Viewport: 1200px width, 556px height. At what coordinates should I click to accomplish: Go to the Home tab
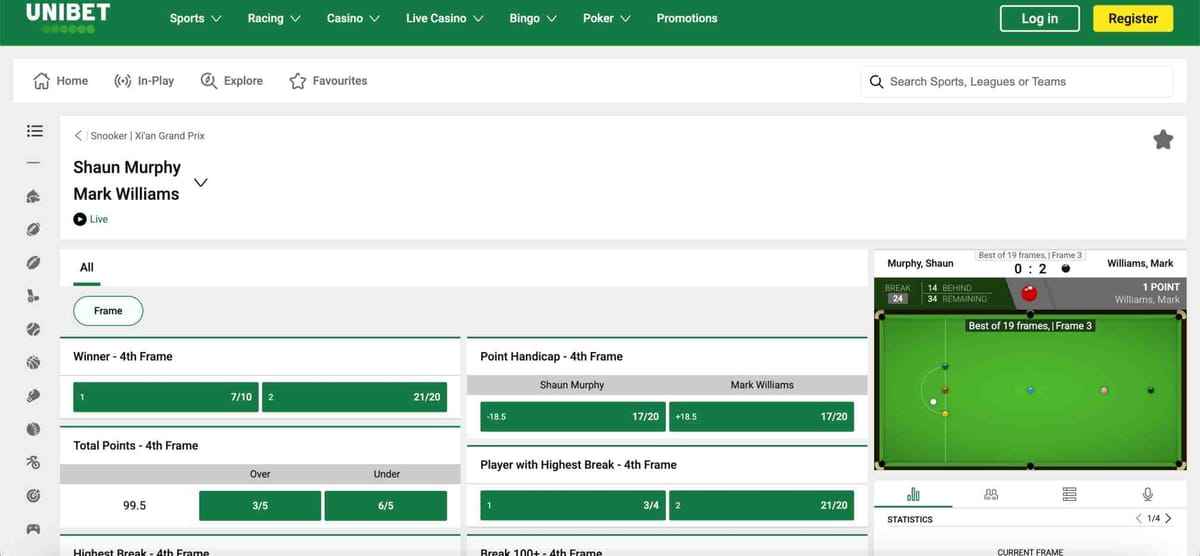click(61, 81)
